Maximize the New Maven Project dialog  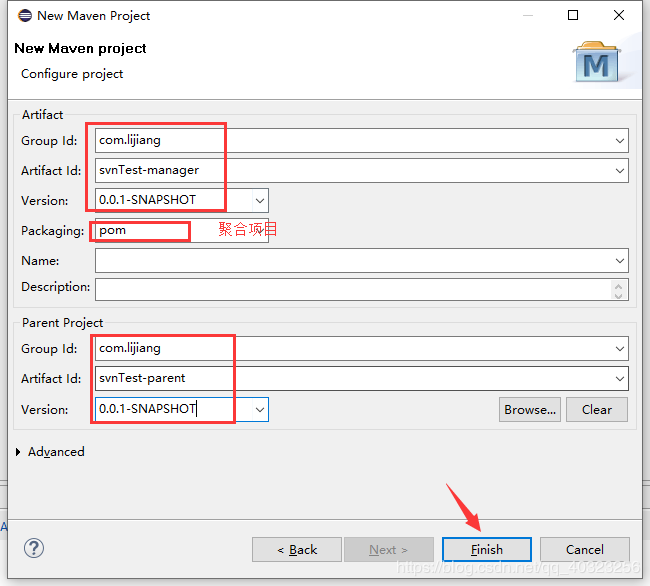[x=573, y=16]
